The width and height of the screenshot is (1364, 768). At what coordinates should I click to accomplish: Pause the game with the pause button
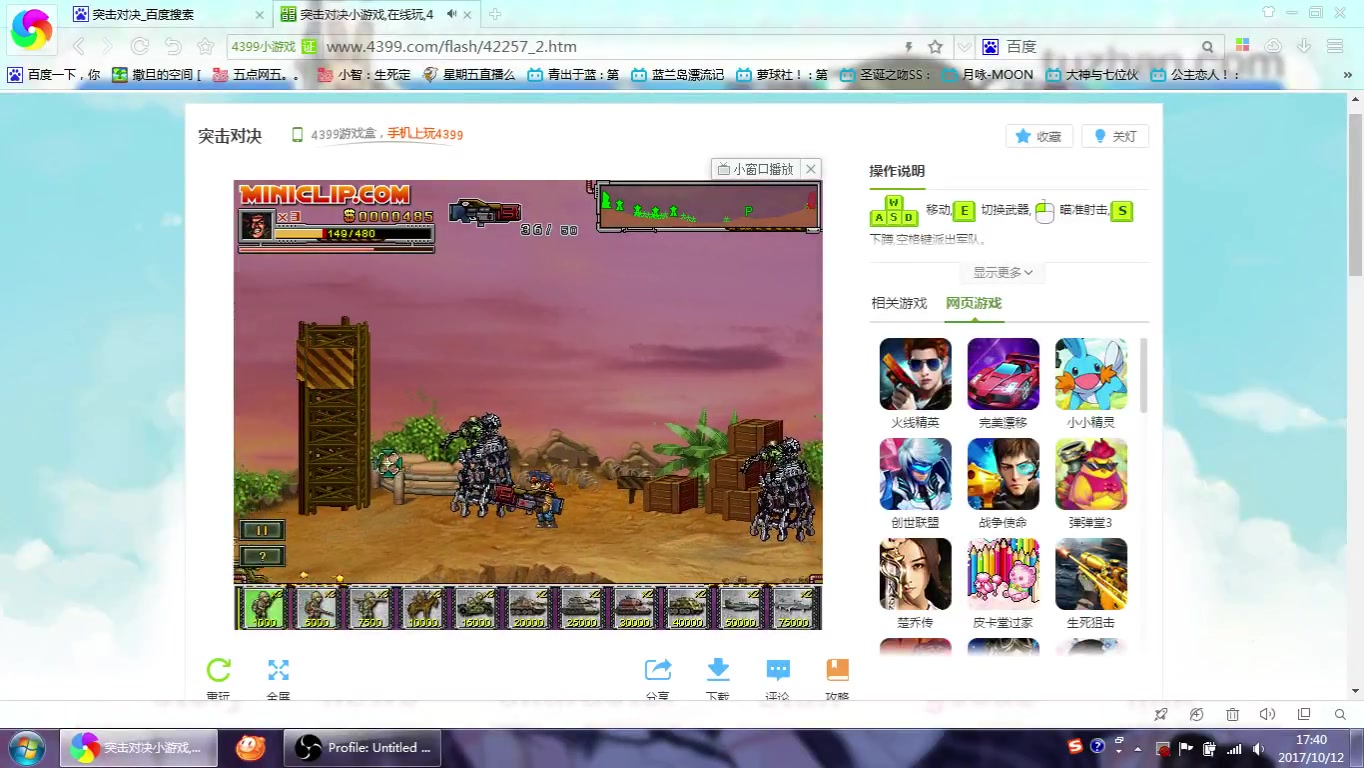263,530
